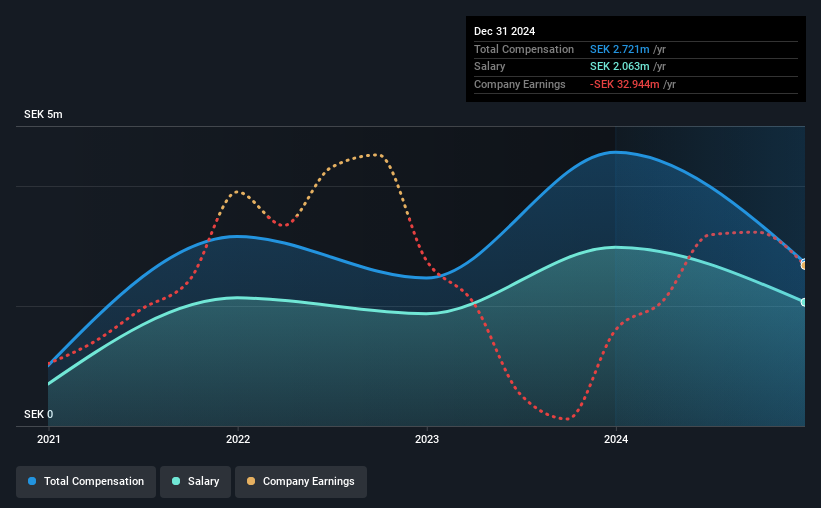Click the Salary tooltip row label
This screenshot has width=821, height=508.
[x=490, y=67]
